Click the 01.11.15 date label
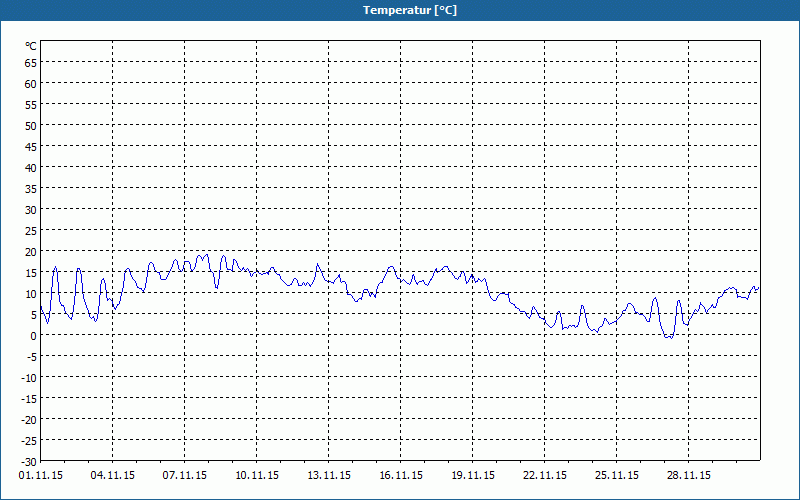Screen dimensions: 800x500 pos(41,476)
